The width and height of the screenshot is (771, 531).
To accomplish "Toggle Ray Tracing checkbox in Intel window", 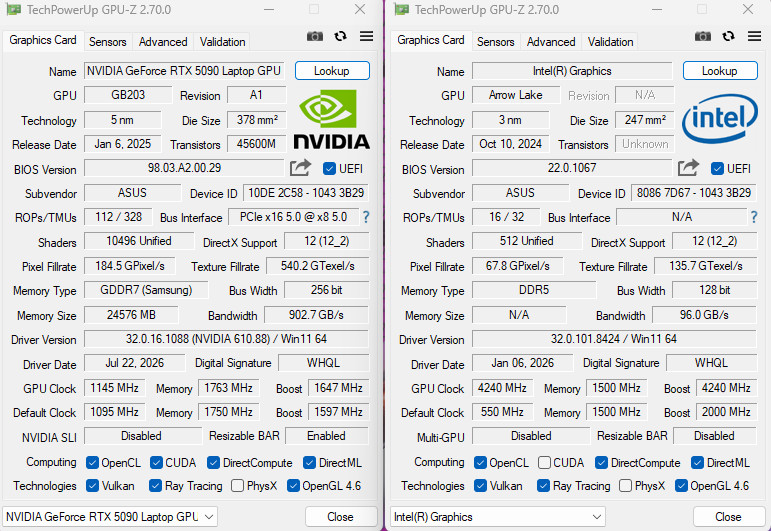I will [543, 486].
